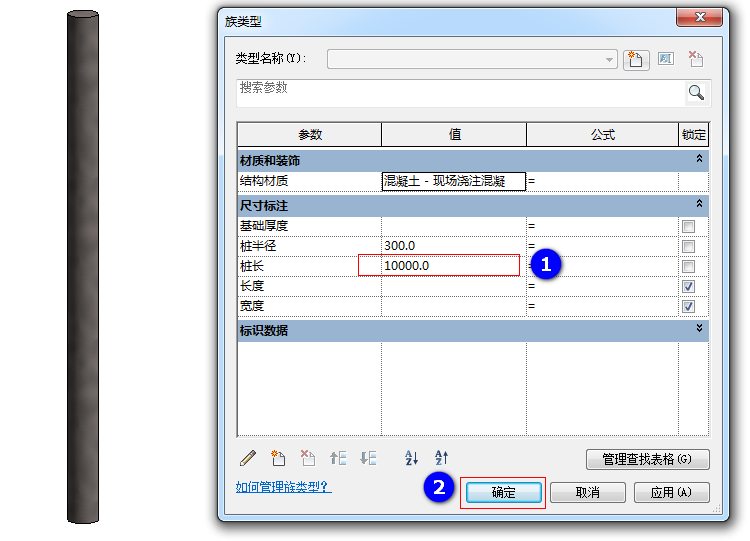Image resolution: width=750 pixels, height=541 pixels.
Task: Open the 如何管理族类型? help link
Action: click(x=283, y=486)
